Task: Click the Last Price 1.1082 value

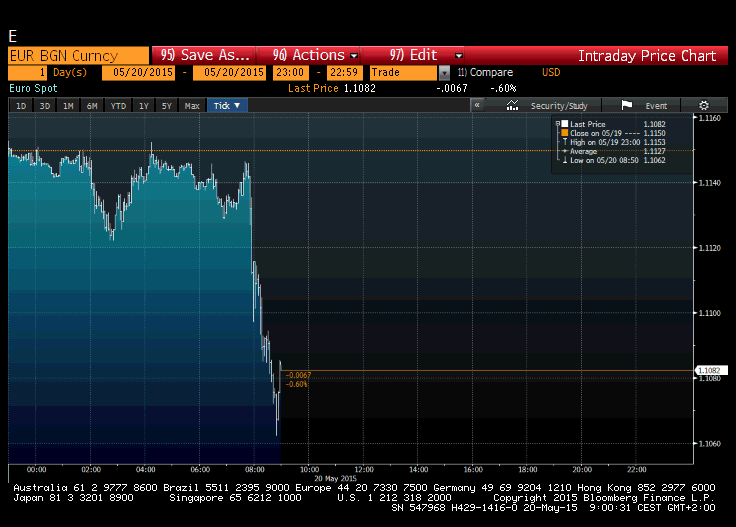Action: tap(360, 88)
